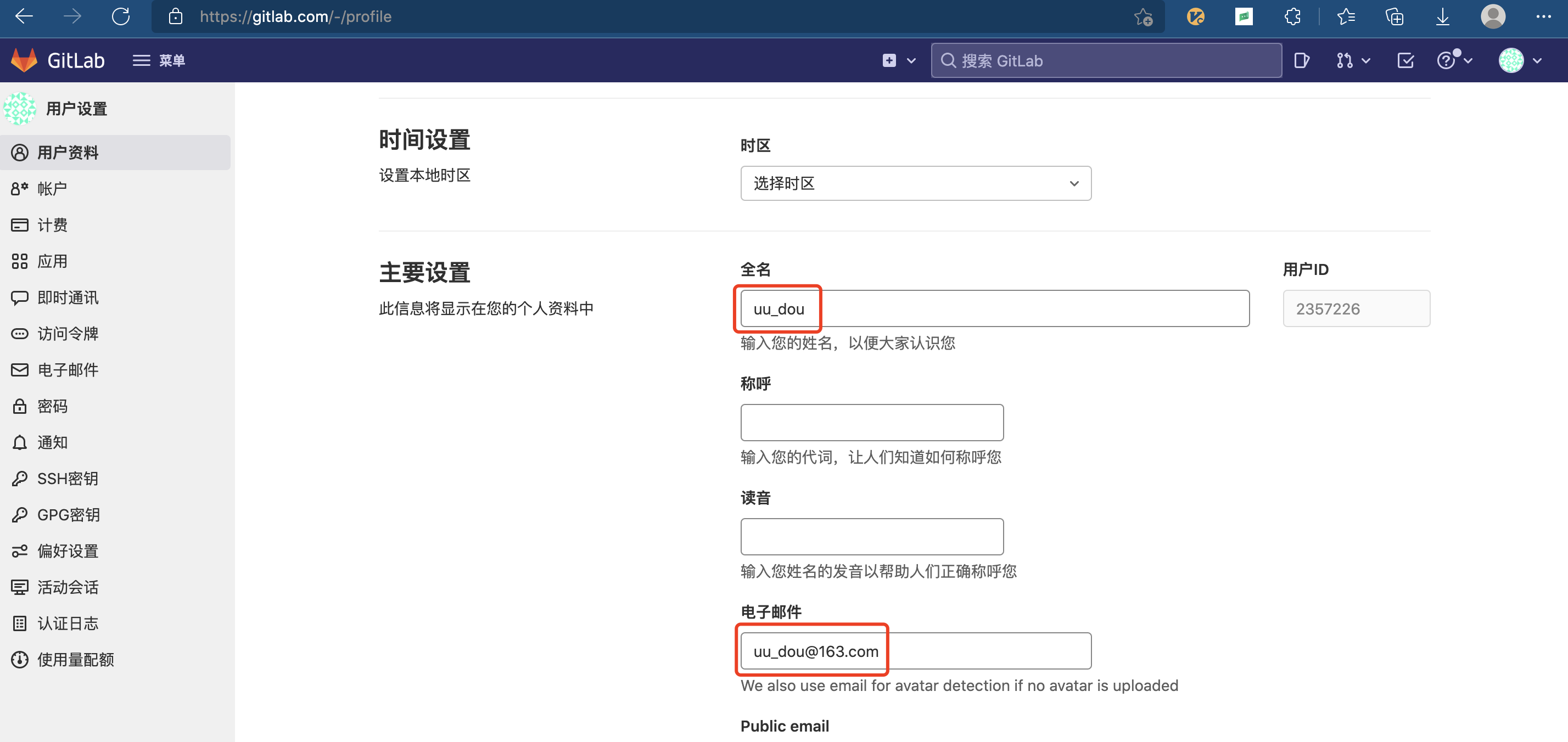Open 活动会话 in the sidebar
1568x742 pixels.
tap(116, 587)
